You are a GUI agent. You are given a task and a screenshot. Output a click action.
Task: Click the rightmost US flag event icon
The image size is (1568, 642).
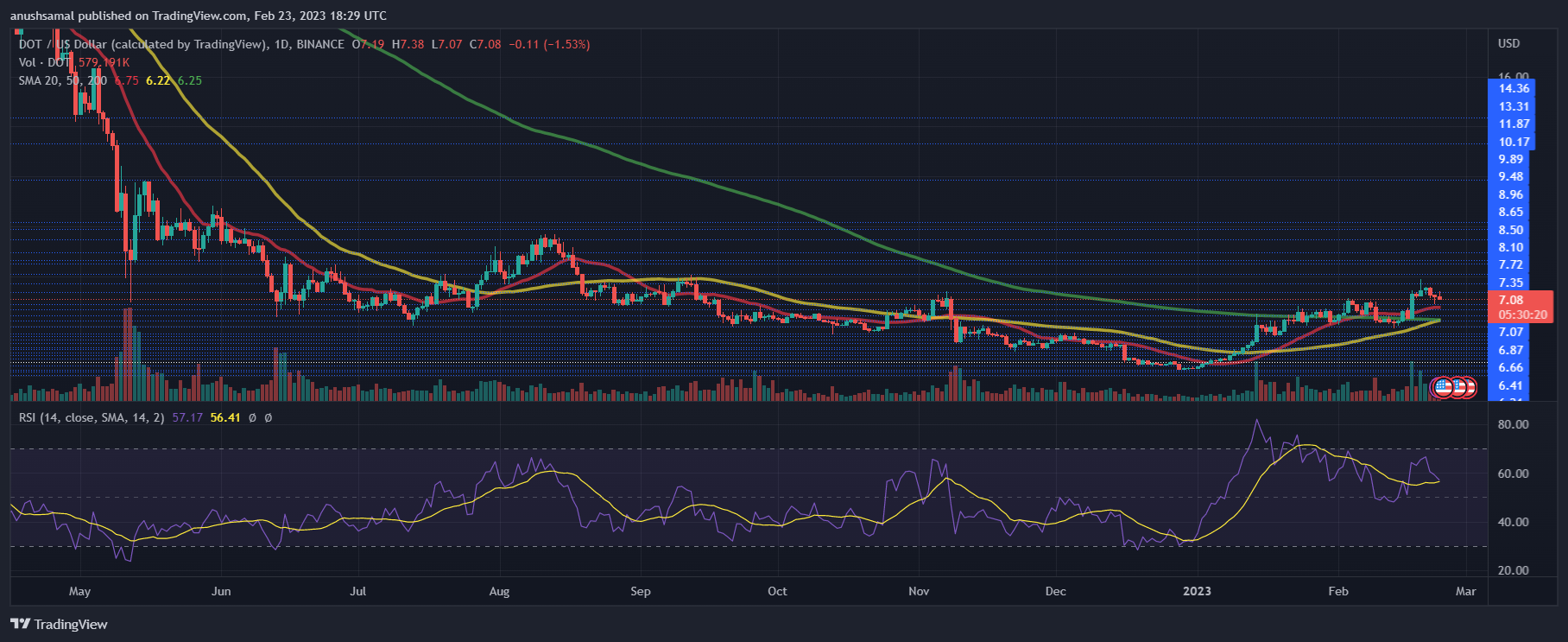pos(1468,387)
